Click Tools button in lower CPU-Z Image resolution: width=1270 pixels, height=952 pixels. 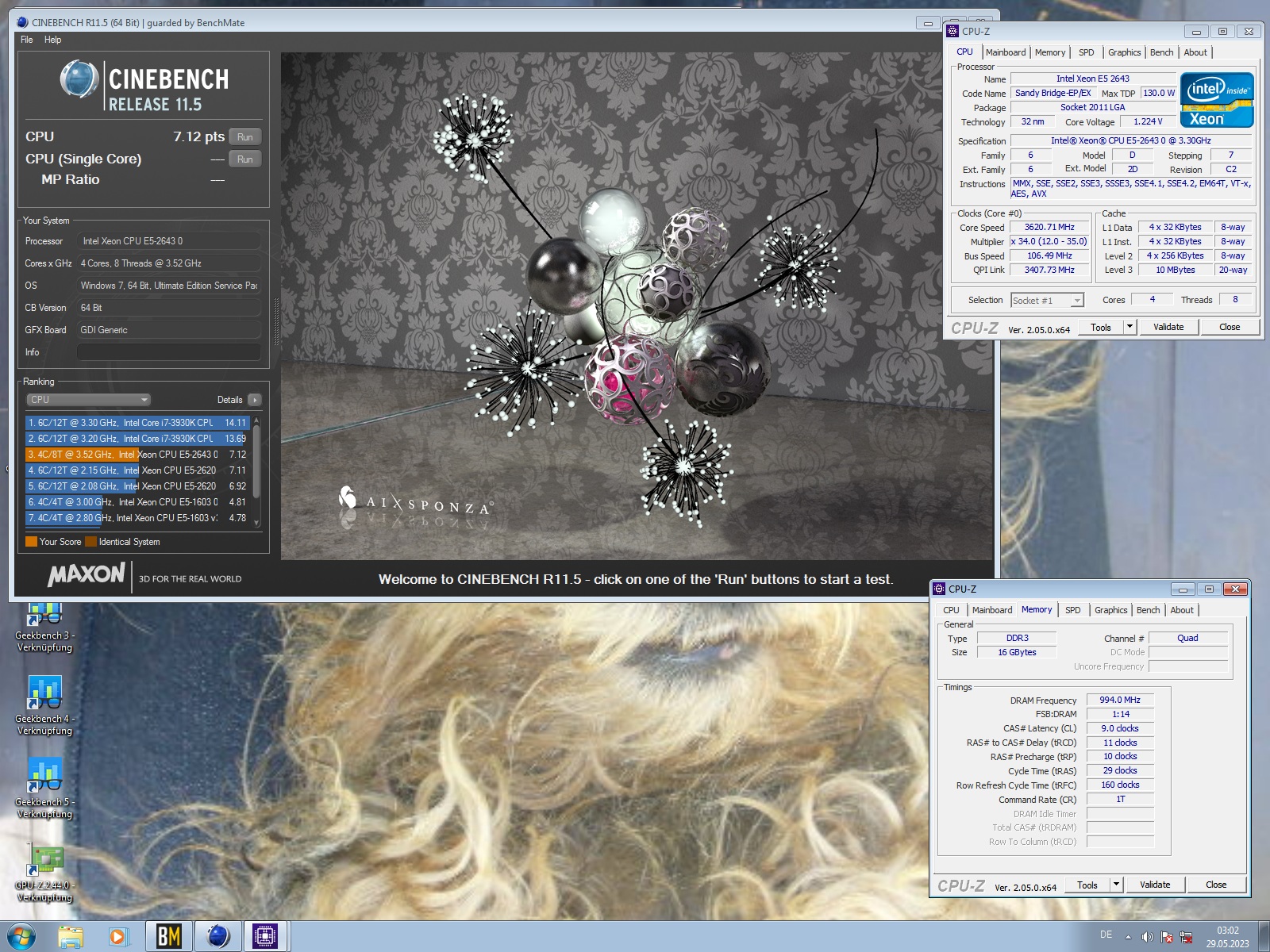[1087, 885]
